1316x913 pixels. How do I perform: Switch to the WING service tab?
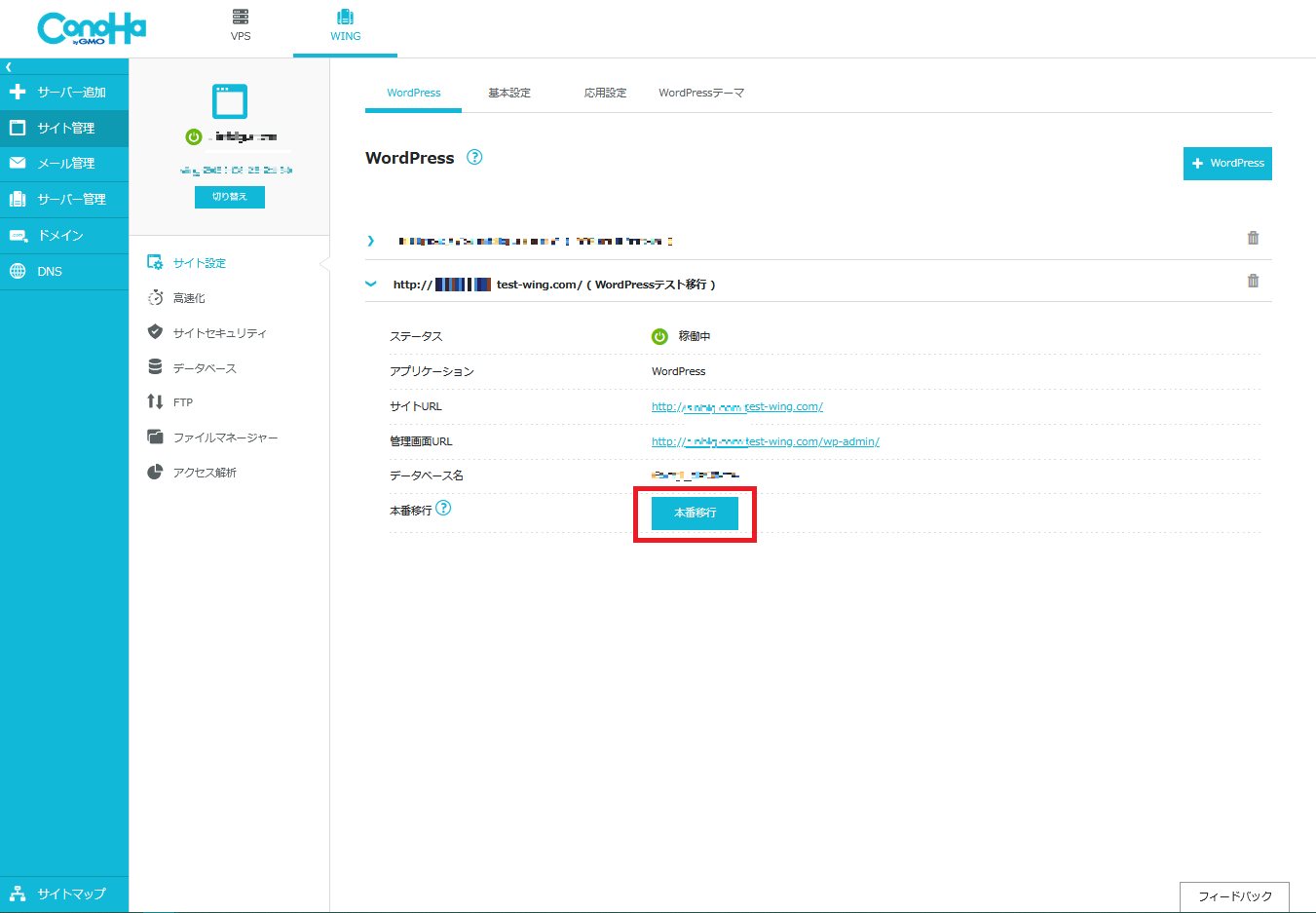coord(345,26)
